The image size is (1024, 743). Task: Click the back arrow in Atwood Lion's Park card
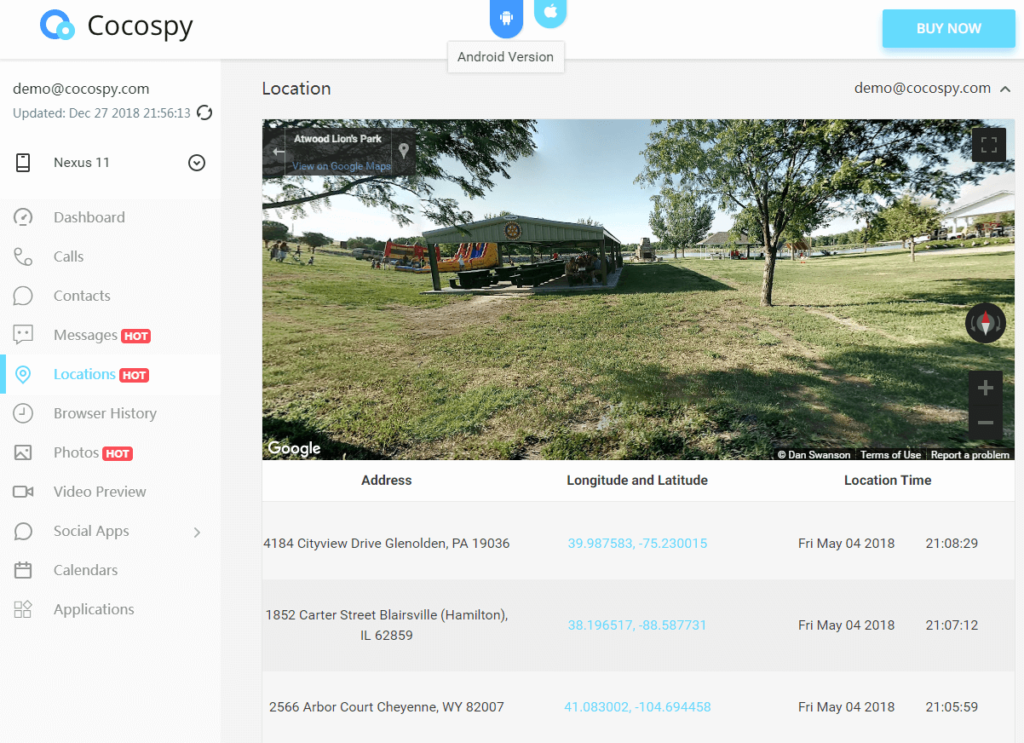point(278,151)
